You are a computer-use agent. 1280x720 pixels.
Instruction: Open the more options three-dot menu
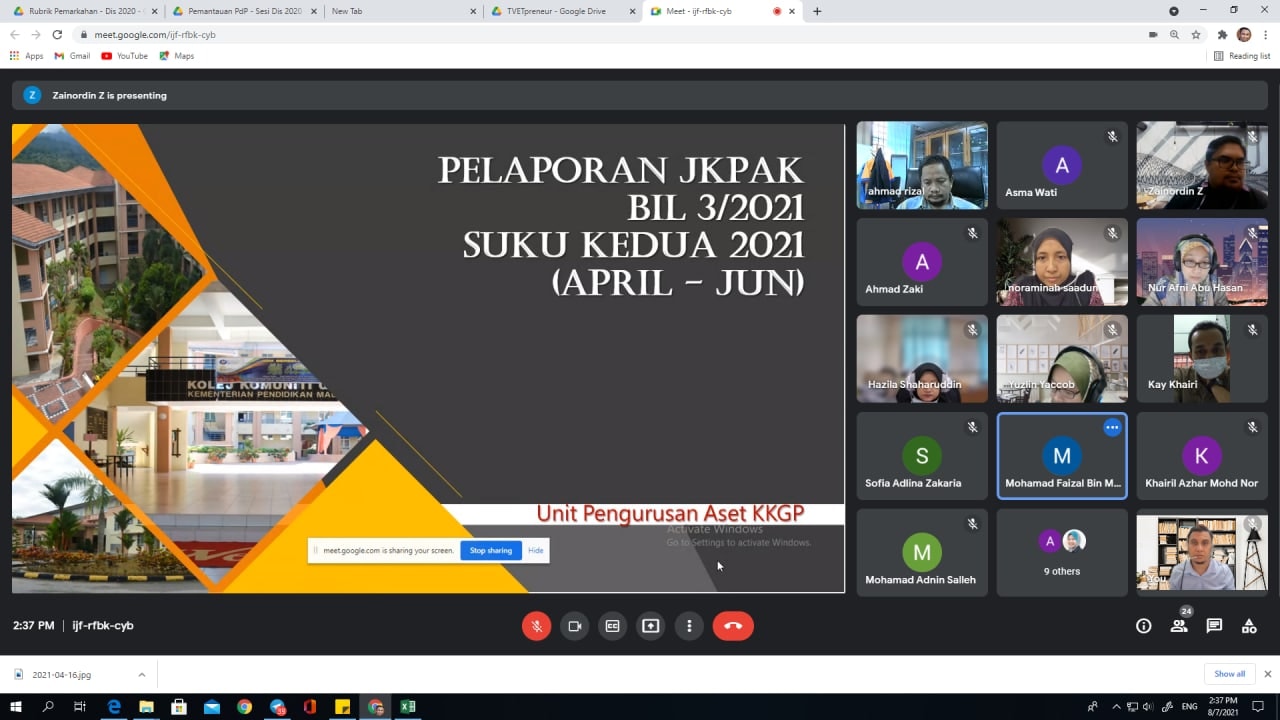pos(689,626)
